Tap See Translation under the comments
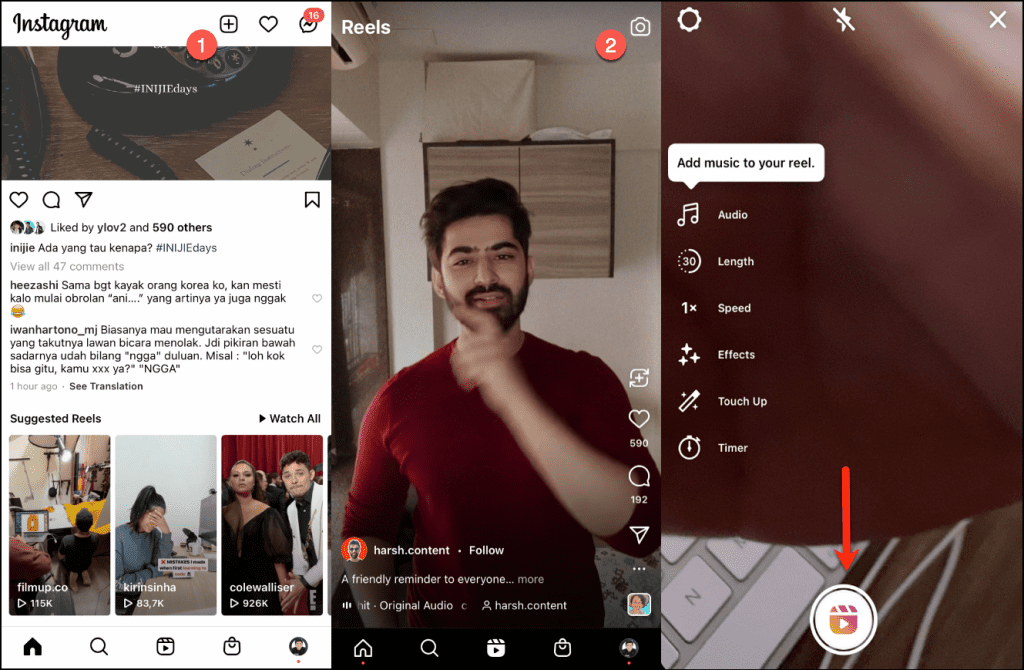1024x670 pixels. click(106, 386)
